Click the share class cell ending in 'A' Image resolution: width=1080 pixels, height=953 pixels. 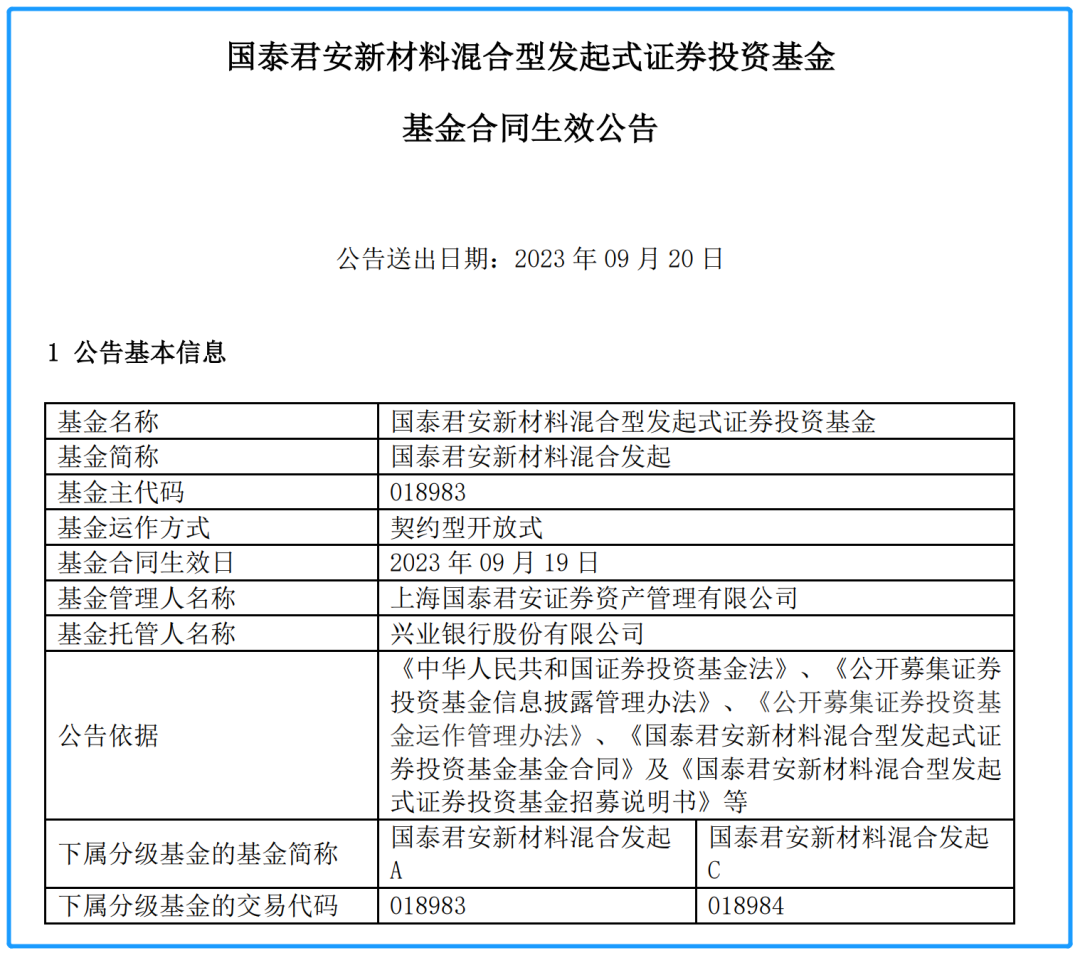click(x=537, y=854)
